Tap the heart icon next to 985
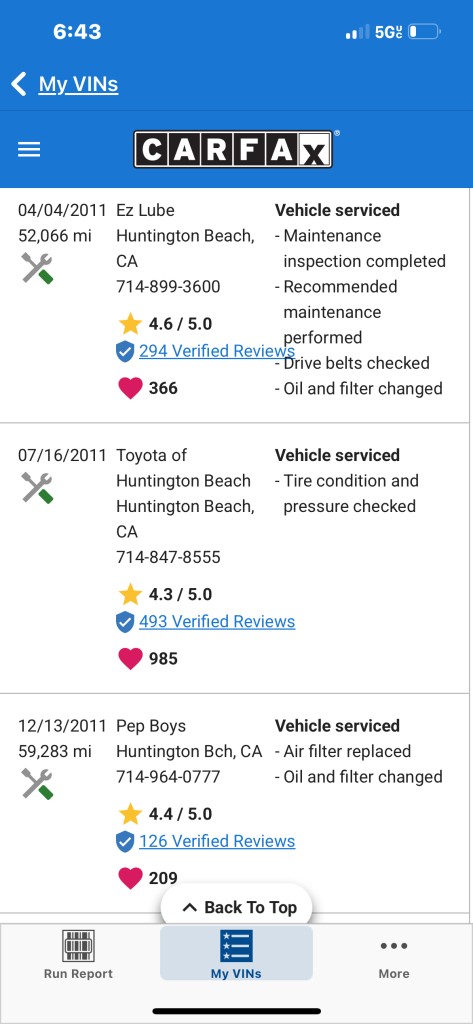 point(130,658)
